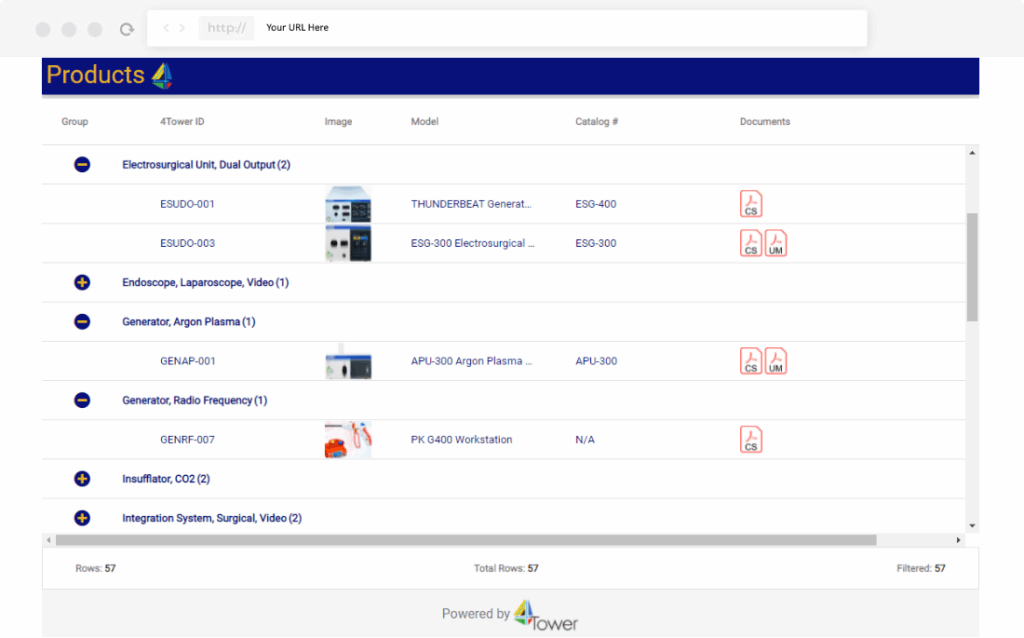
Task: Open UM document for ESG-300 unit
Action: 776,243
